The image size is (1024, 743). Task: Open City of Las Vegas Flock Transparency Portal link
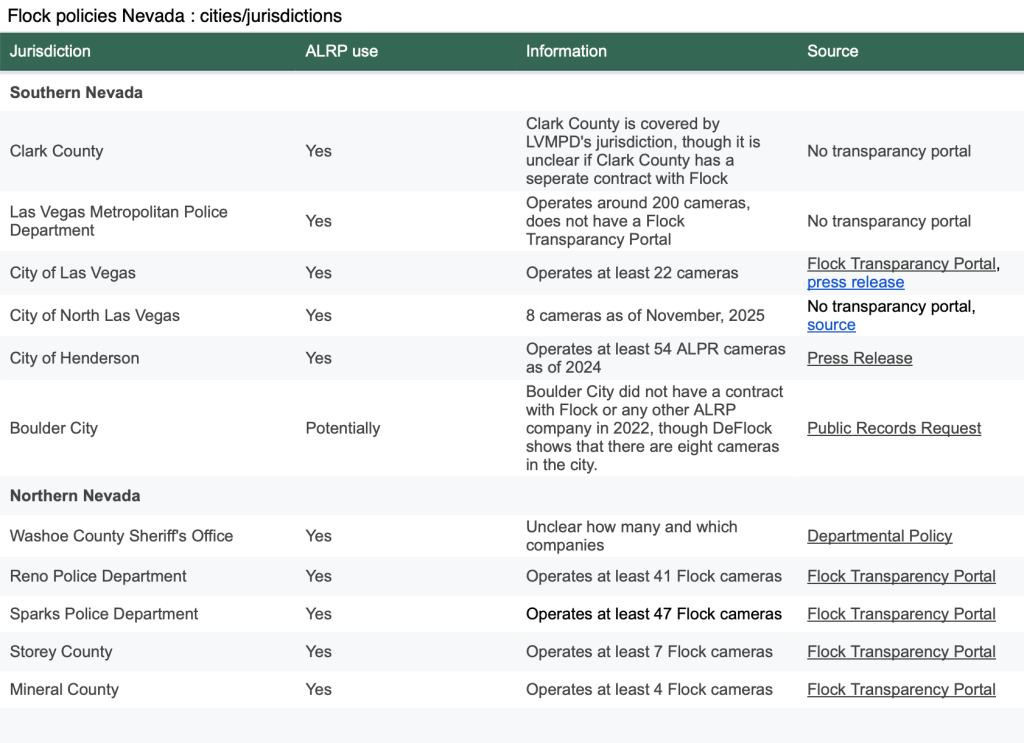tap(902, 264)
